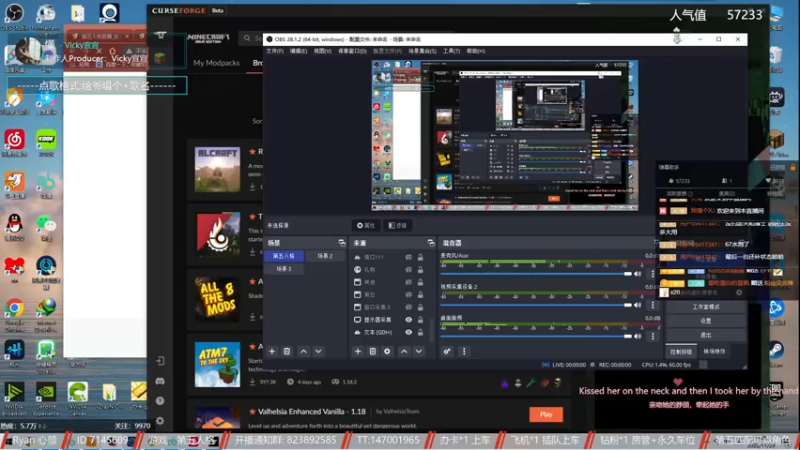
Task: Select 第五人格 scene
Action: click(x=284, y=256)
